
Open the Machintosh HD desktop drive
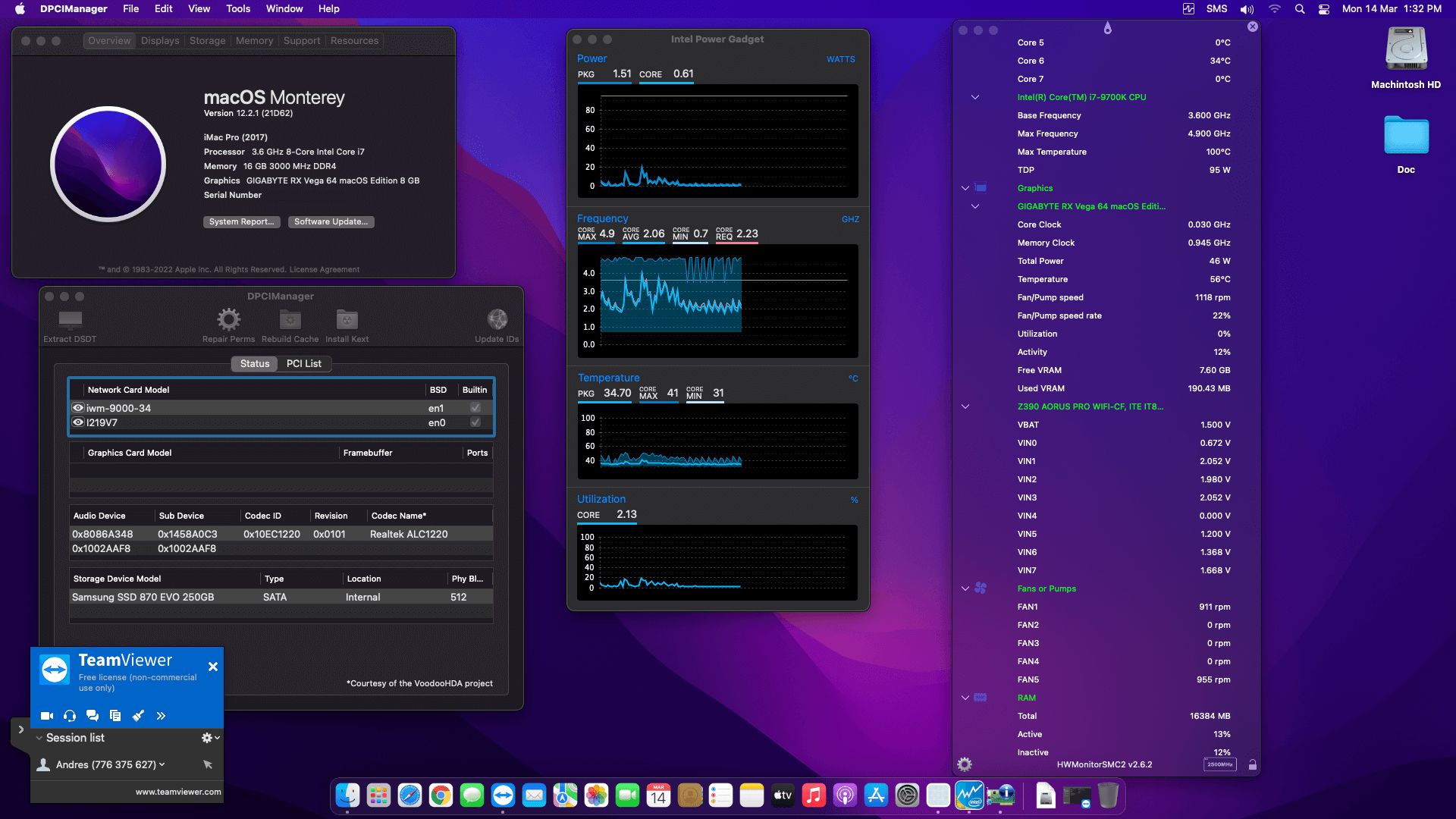(x=1406, y=58)
